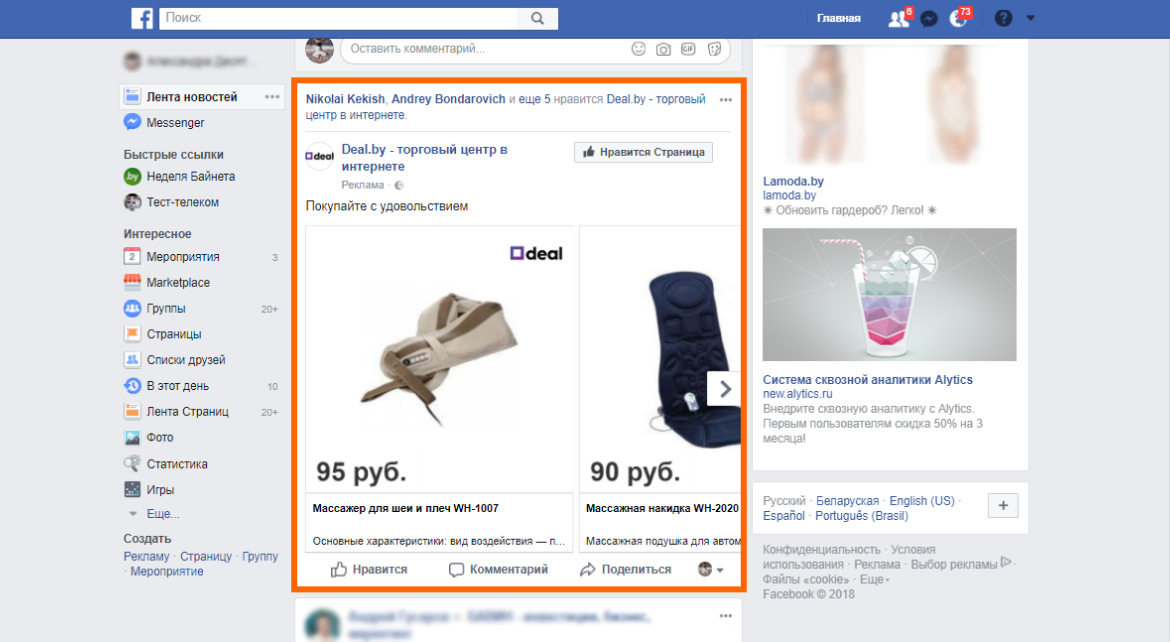Open options menu of the blurred post below
This screenshot has width=1170, height=642.
coord(725,616)
